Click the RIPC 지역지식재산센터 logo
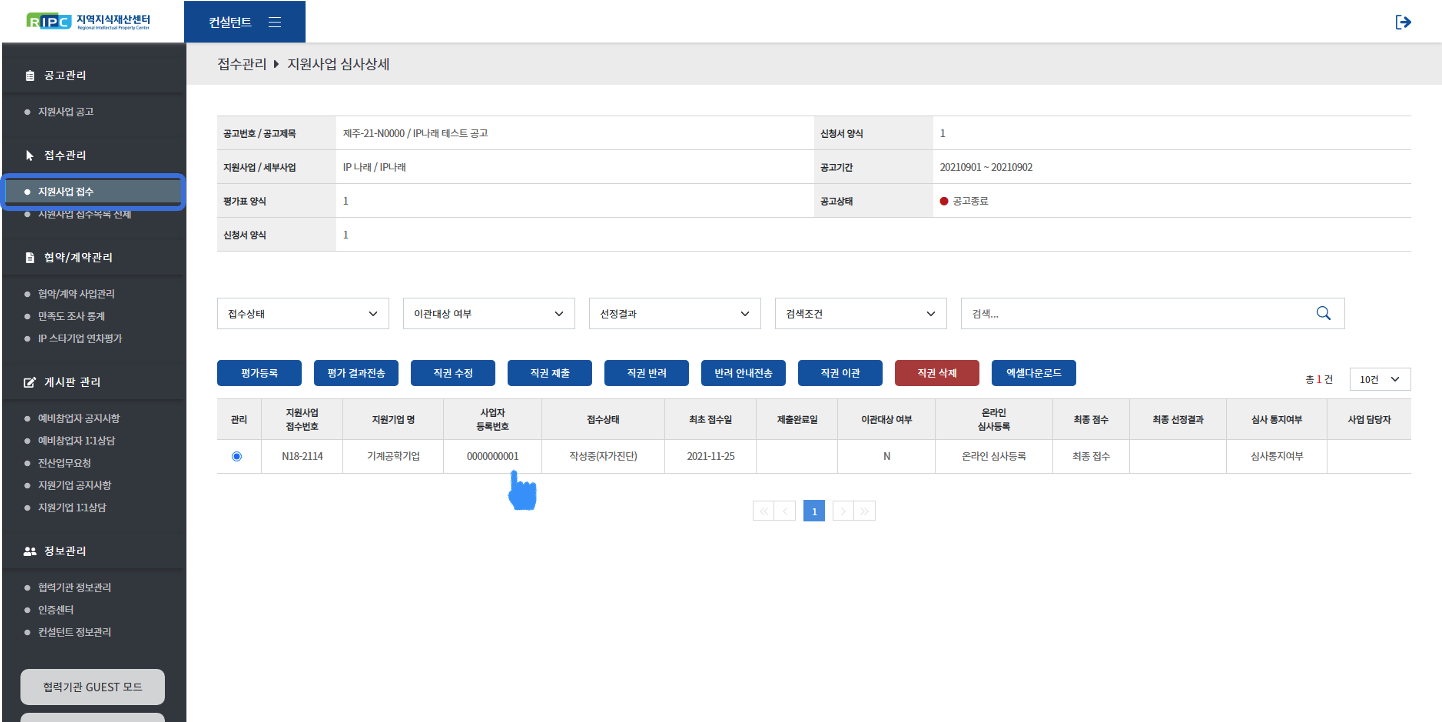The height and width of the screenshot is (722, 1442). coord(91,21)
